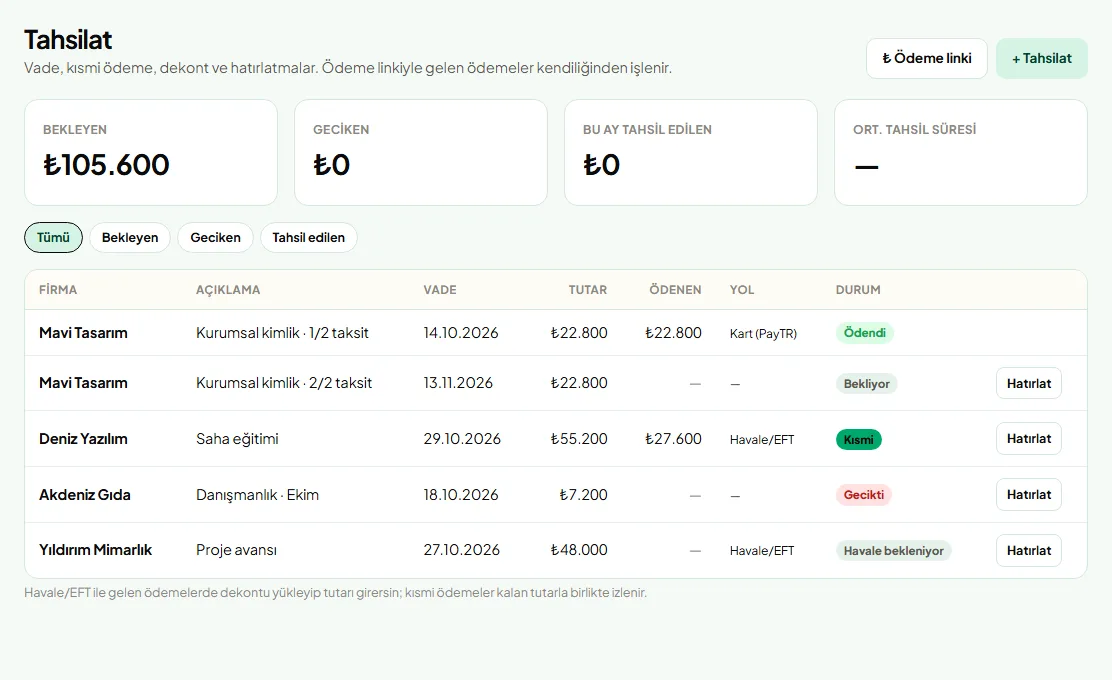Open the Akdeniz Gıda row name
This screenshot has height=680, width=1112.
click(84, 494)
